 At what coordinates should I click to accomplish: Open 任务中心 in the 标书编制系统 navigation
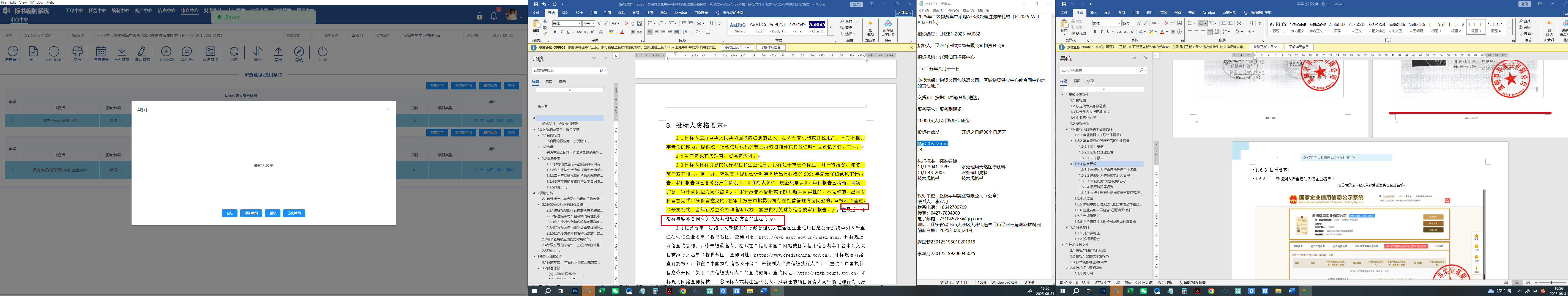[97, 10]
